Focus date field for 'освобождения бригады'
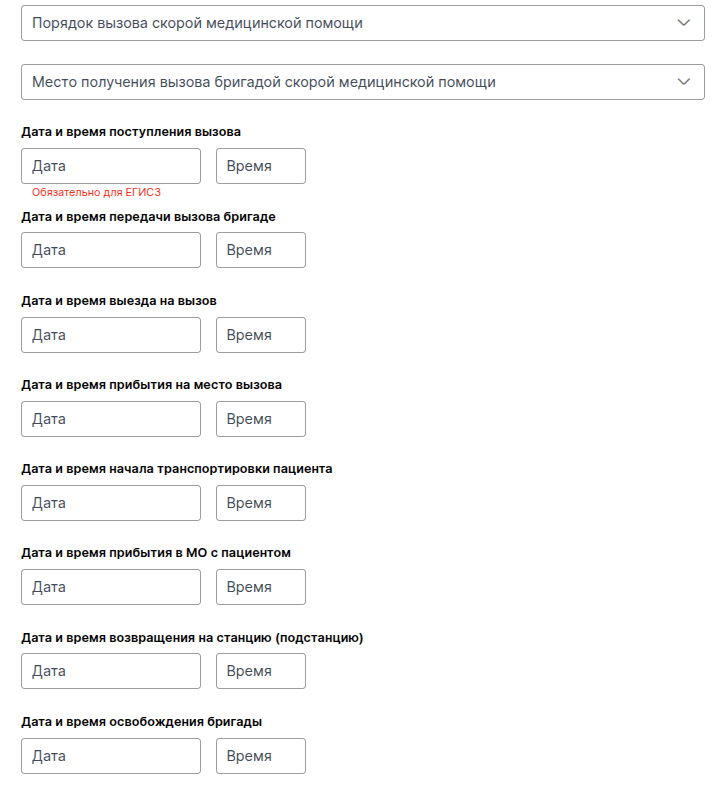Viewport: 718px width, 791px height. tap(110, 756)
